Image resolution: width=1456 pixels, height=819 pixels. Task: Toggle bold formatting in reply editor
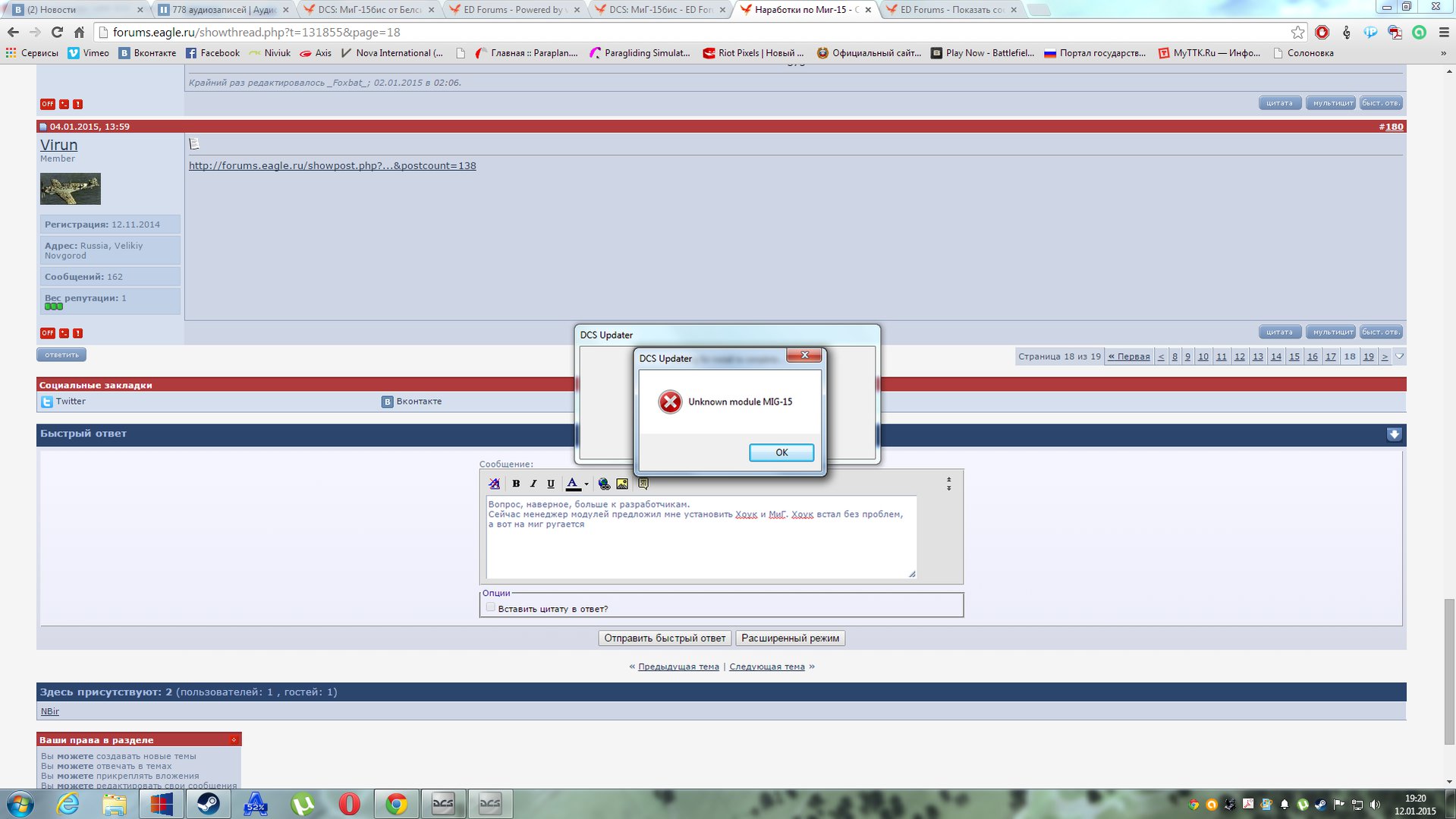click(x=516, y=484)
